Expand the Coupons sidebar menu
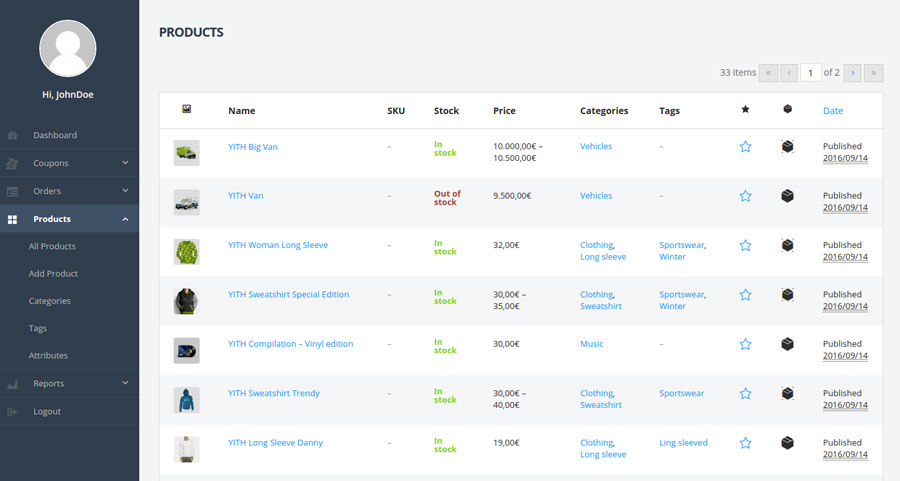 click(x=125, y=163)
